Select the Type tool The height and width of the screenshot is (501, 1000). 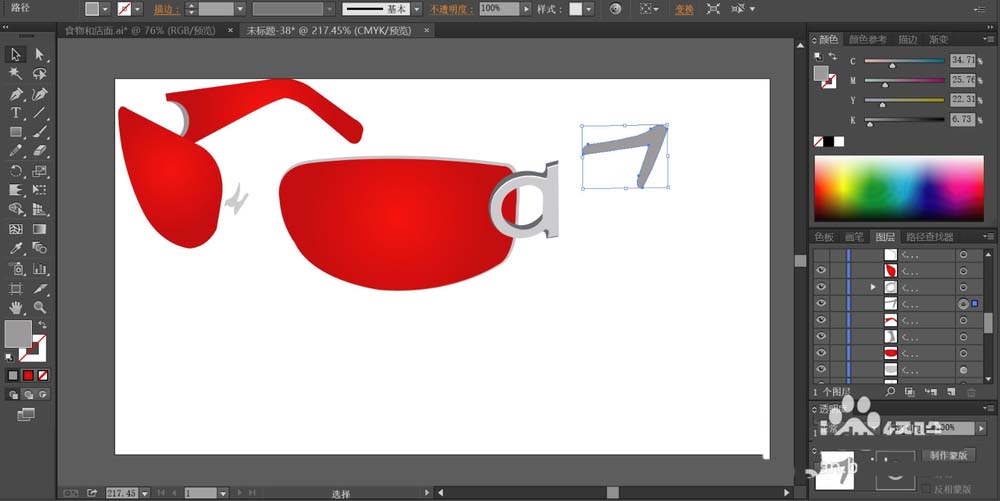point(16,113)
